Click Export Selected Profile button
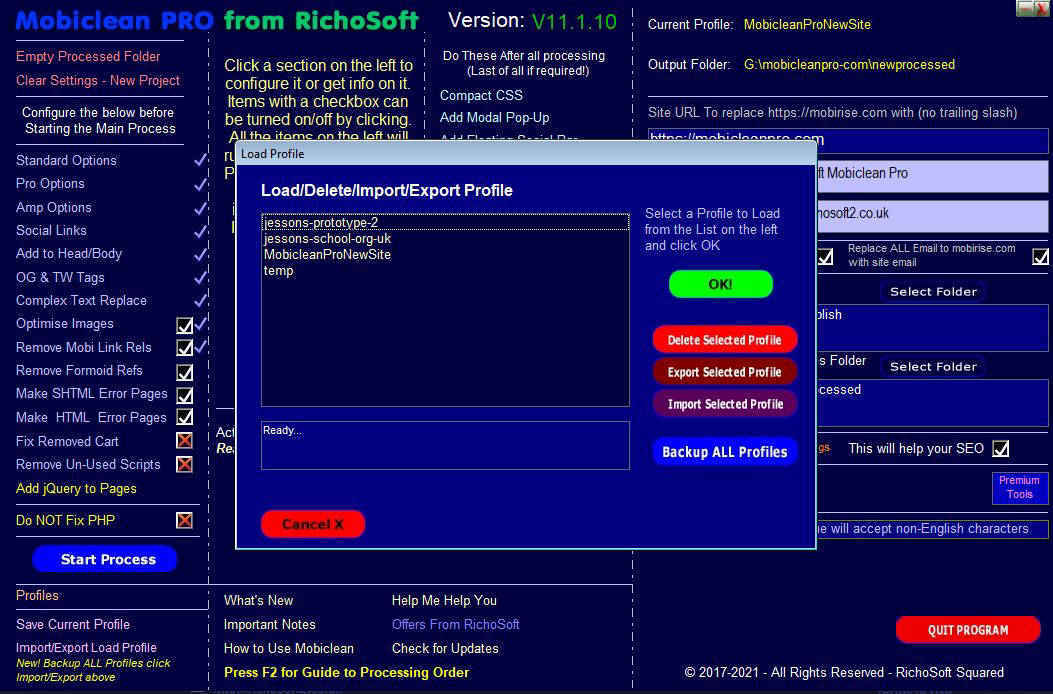Screen dimensions: 1053x694 tap(725, 372)
